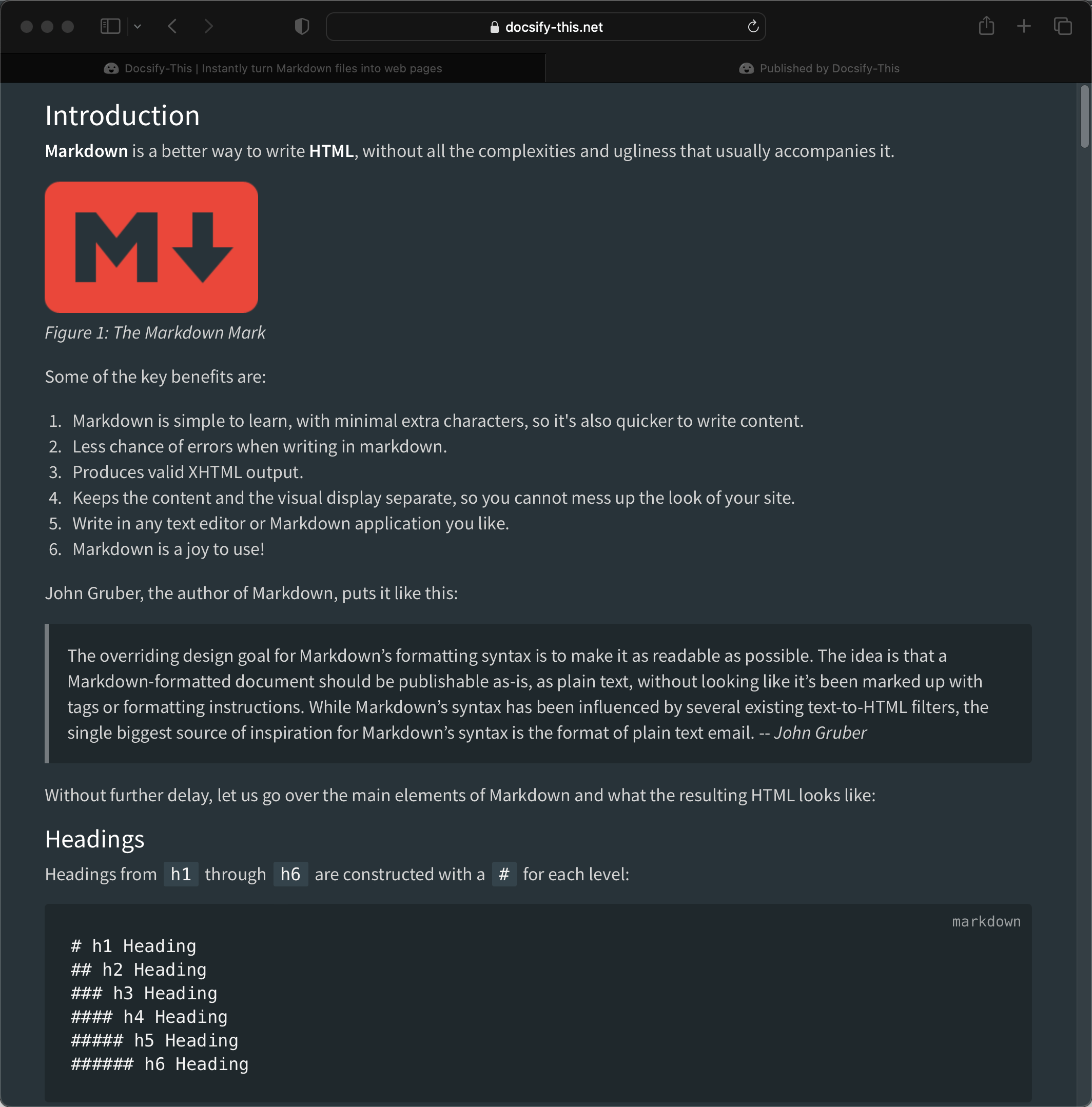Click the markdown language label on code block
Viewport: 1092px width, 1107px height.
coord(985,921)
